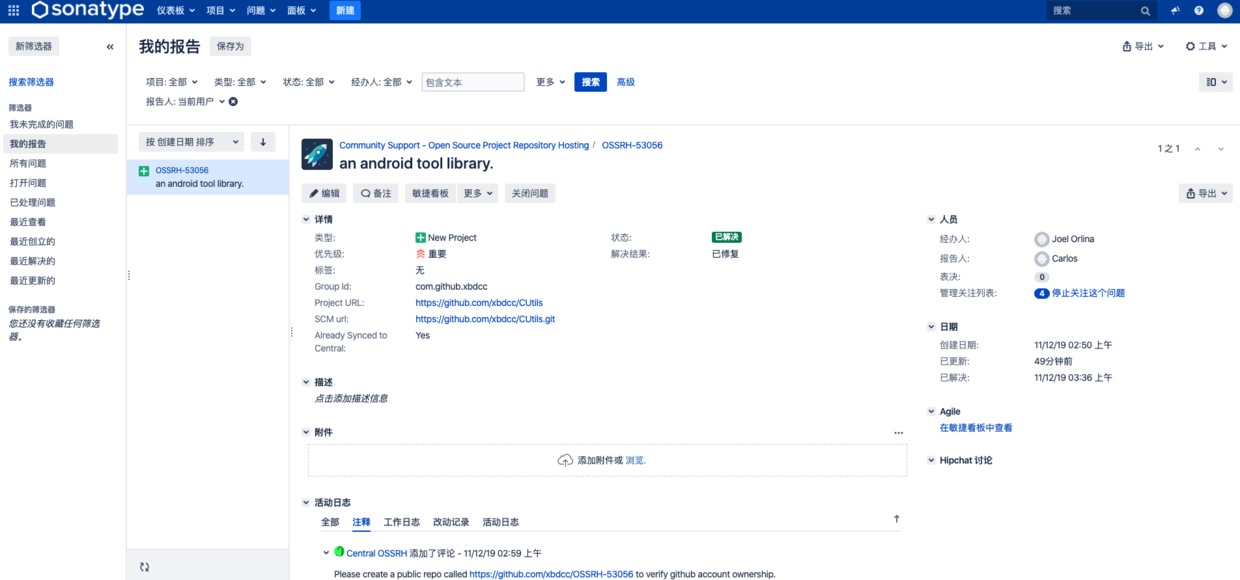1240x580 pixels.
Task: Open the app switcher grid icon
Action: tap(13, 10)
